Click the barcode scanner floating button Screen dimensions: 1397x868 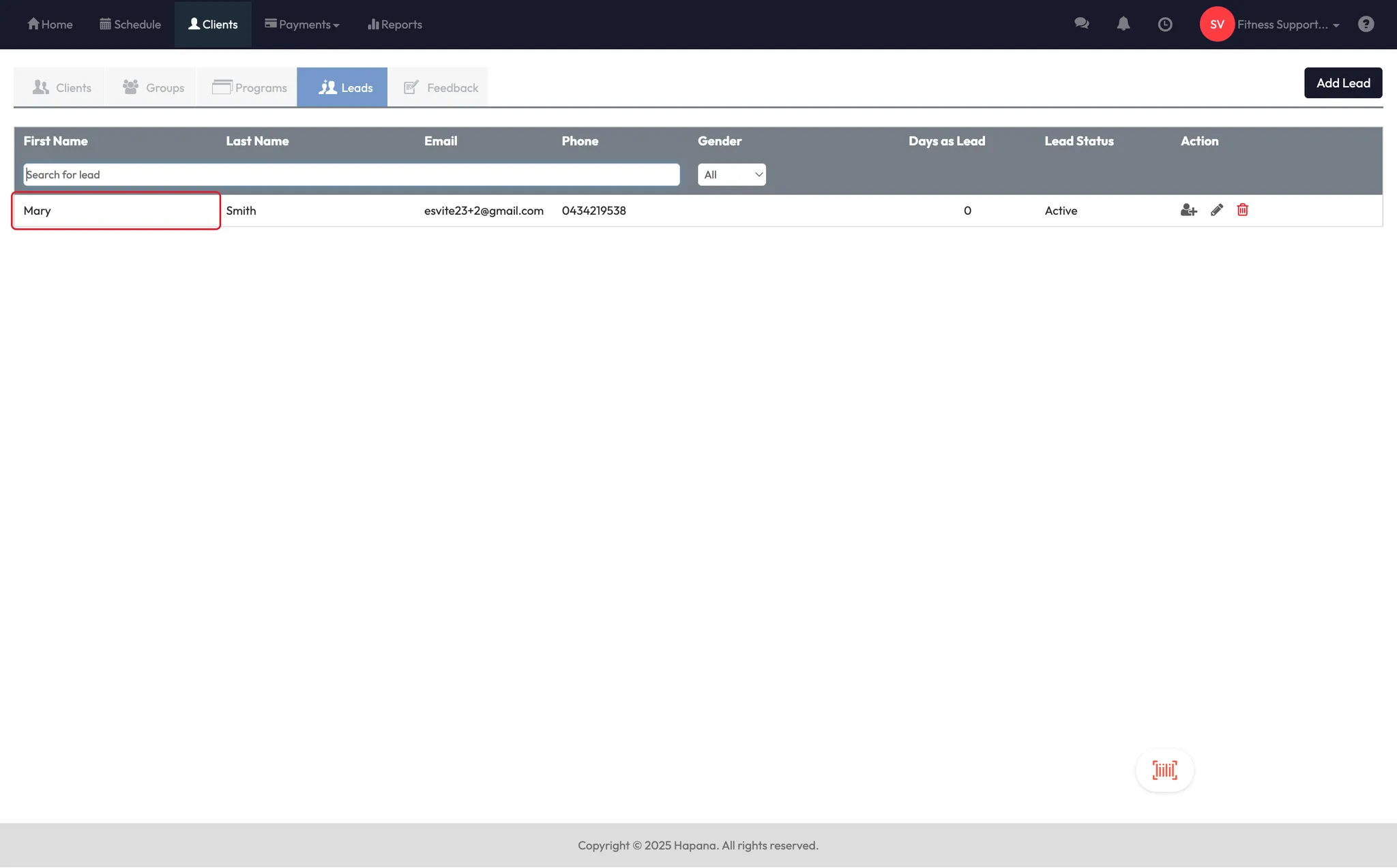[1164, 770]
